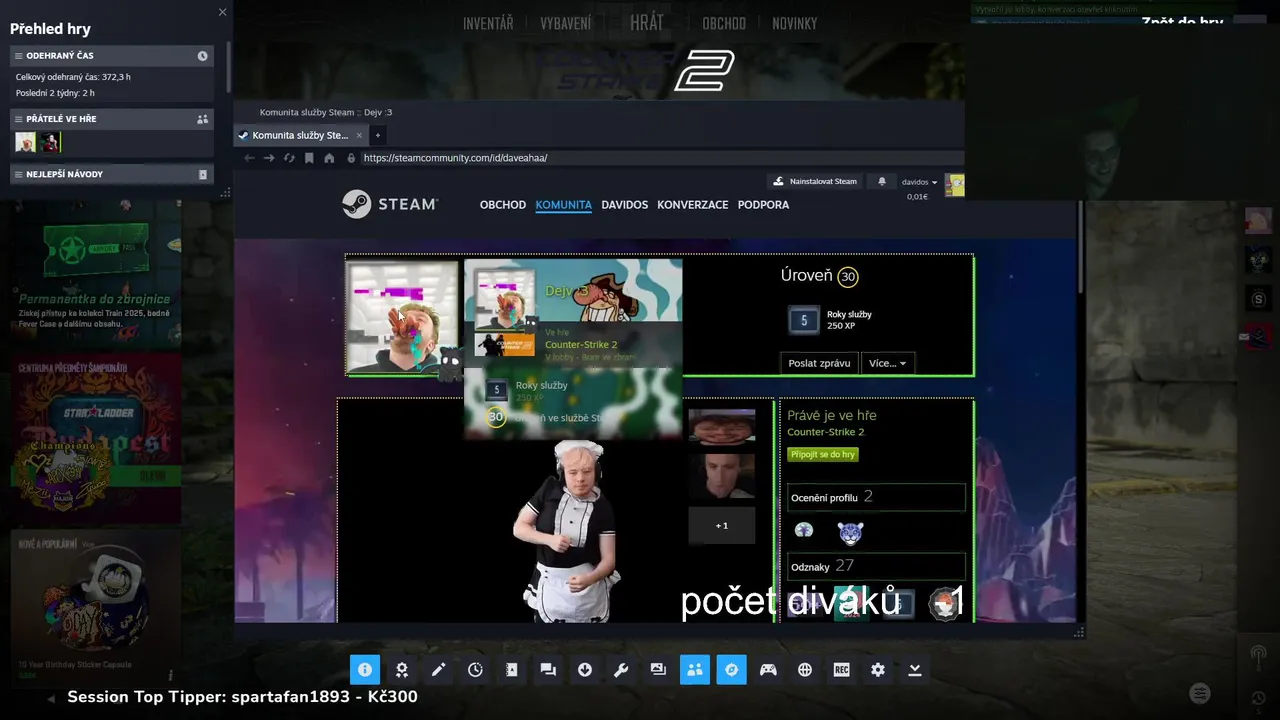This screenshot has height=720, width=1280.
Task: Reload the steamcommunity page
Action: pyautogui.click(x=289, y=158)
